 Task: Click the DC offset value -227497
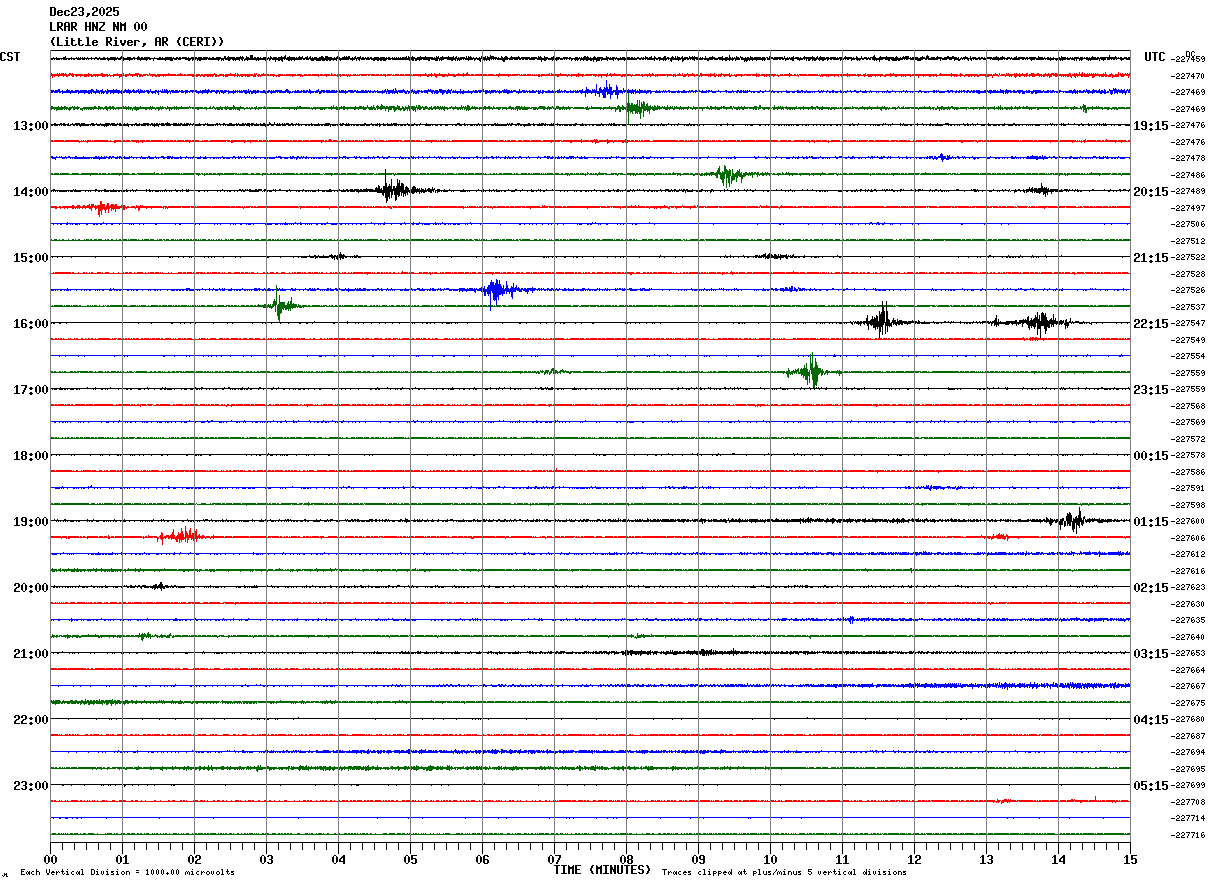[1188, 208]
